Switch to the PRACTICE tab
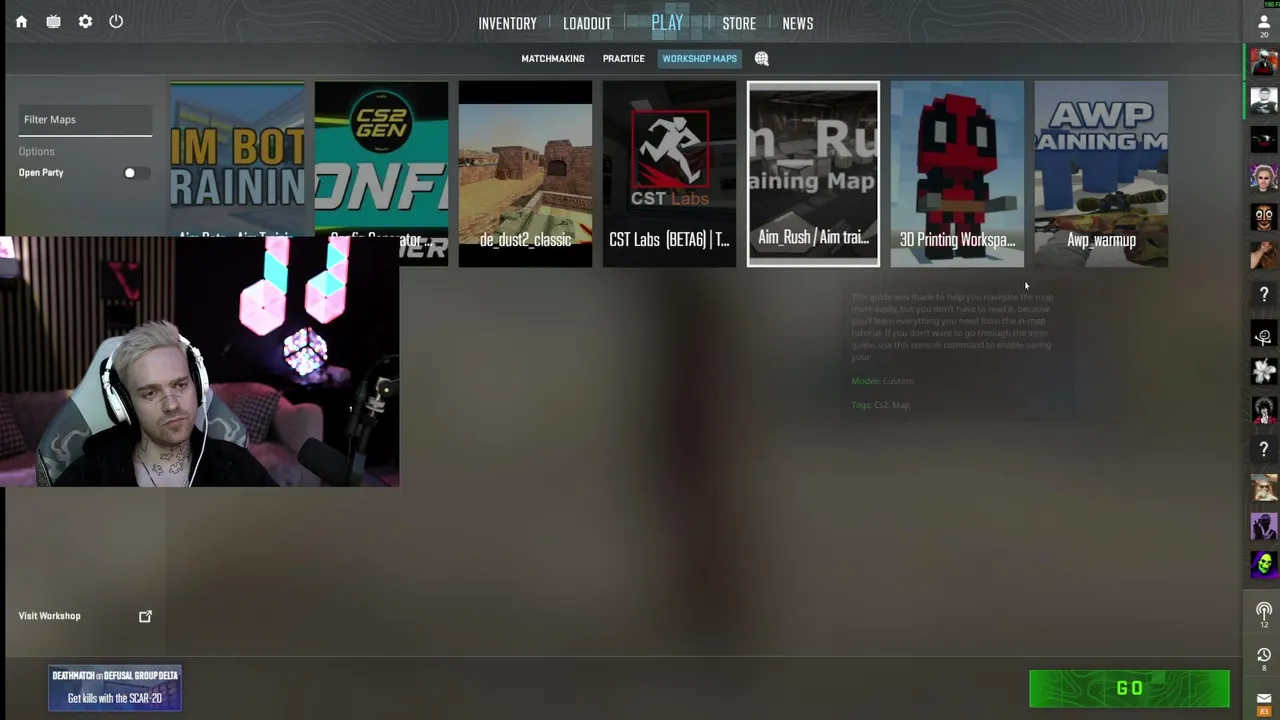The image size is (1280, 720). point(623,59)
